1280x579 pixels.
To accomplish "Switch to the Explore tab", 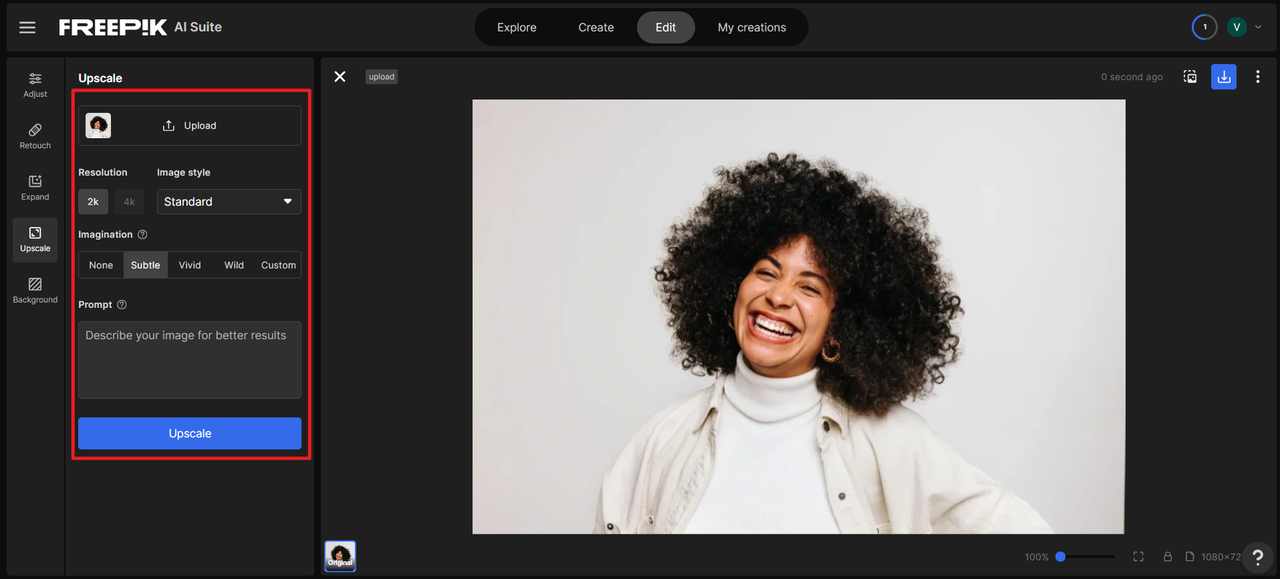I will click(517, 27).
